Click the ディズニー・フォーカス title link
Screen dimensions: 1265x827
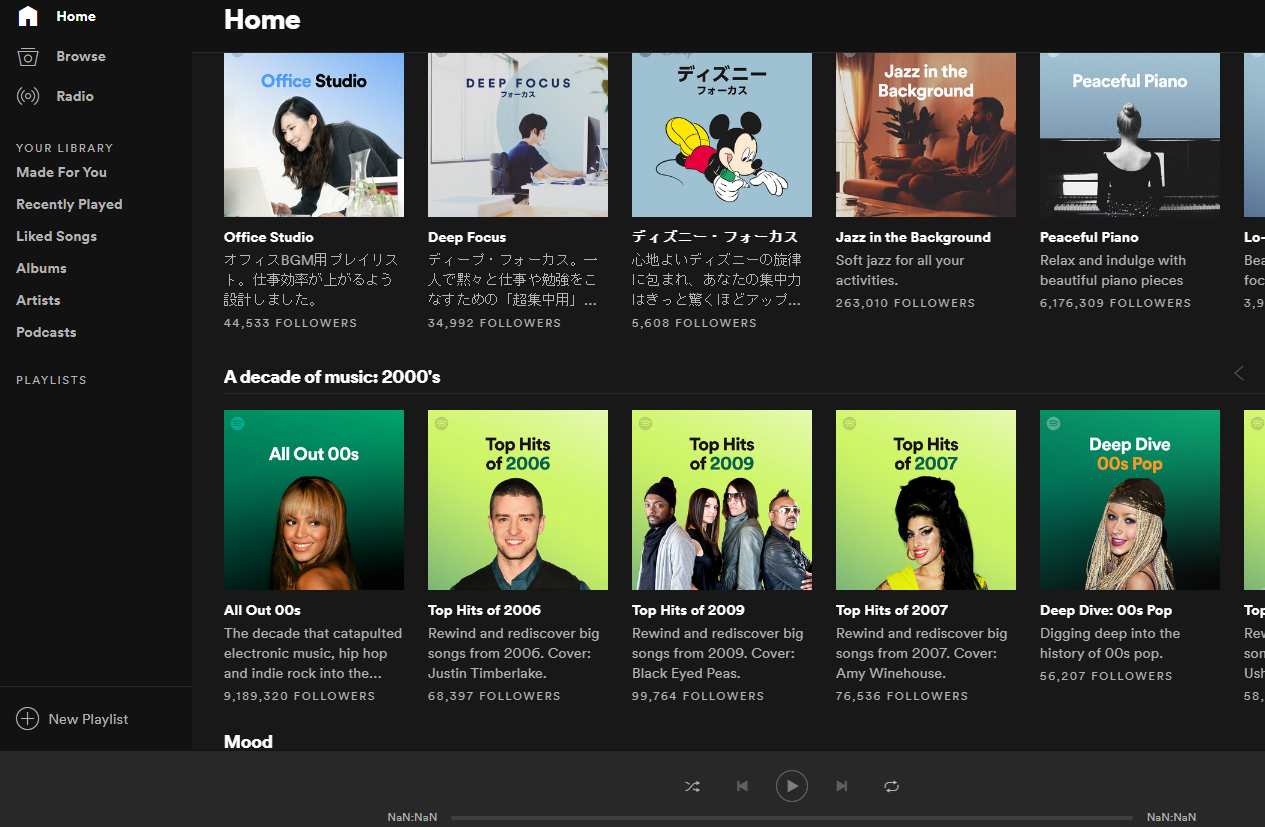[715, 237]
